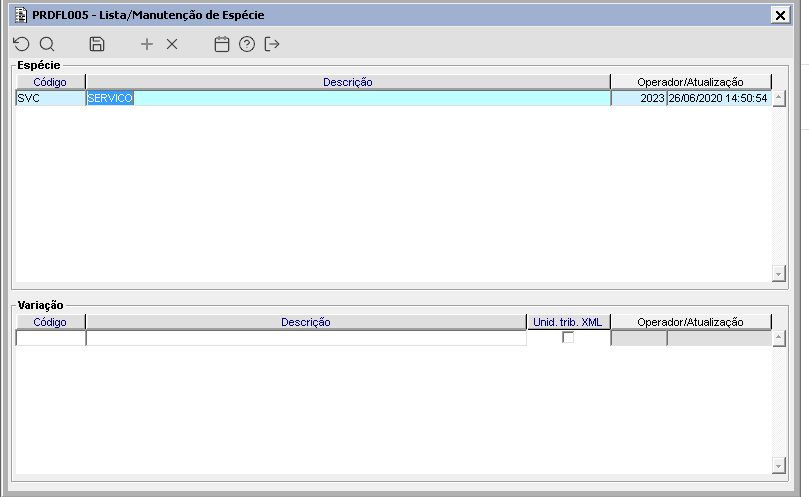Click the plus icon to add record
This screenshot has width=809, height=497.
point(147,44)
